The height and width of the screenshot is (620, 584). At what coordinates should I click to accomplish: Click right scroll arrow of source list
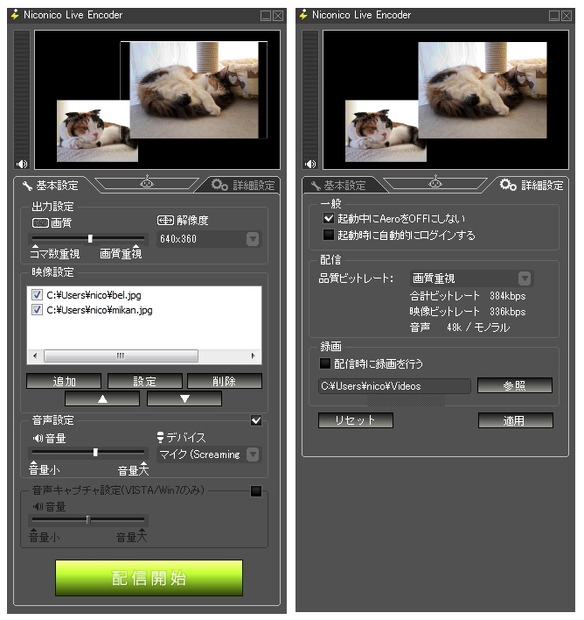click(x=253, y=355)
